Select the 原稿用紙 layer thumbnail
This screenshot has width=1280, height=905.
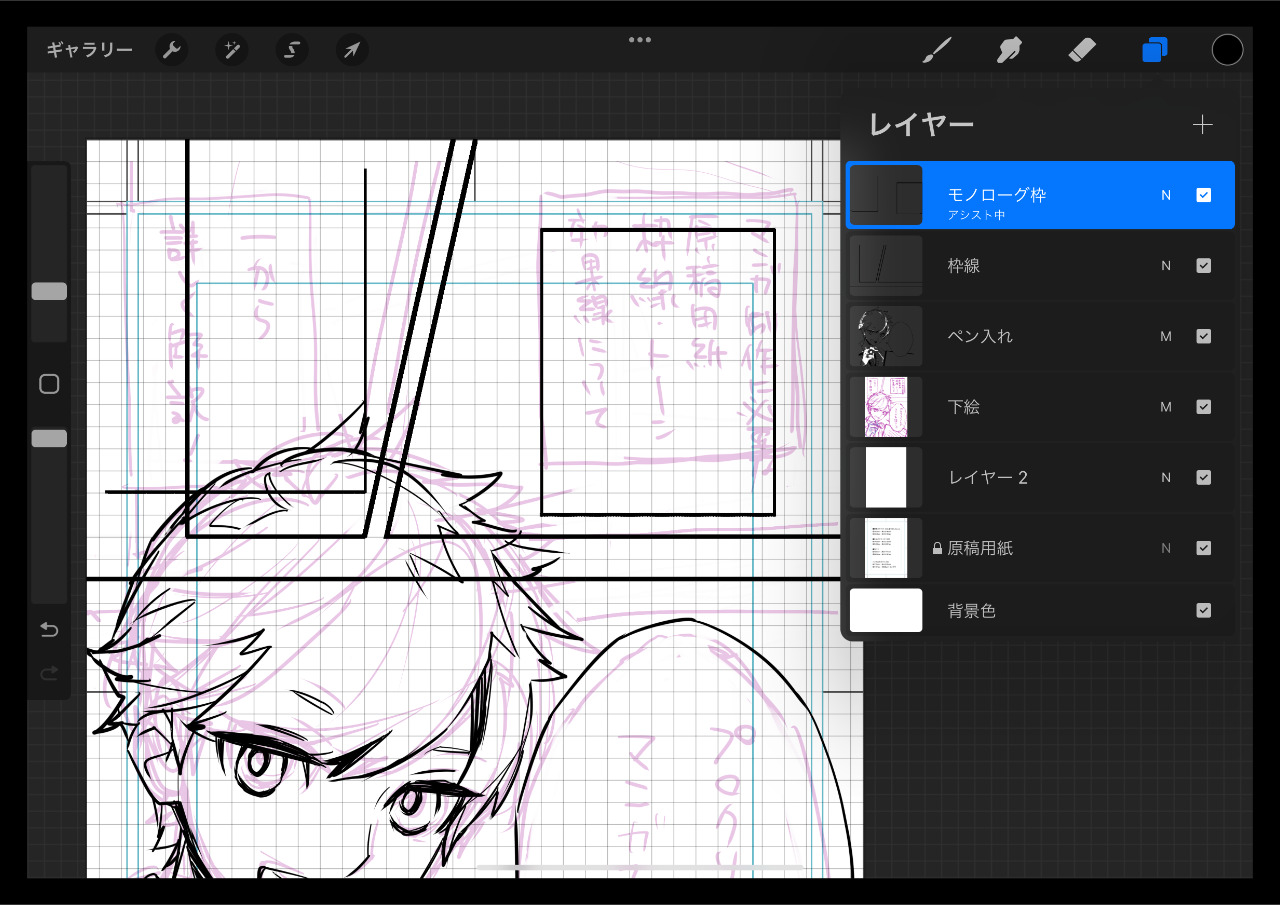[886, 548]
